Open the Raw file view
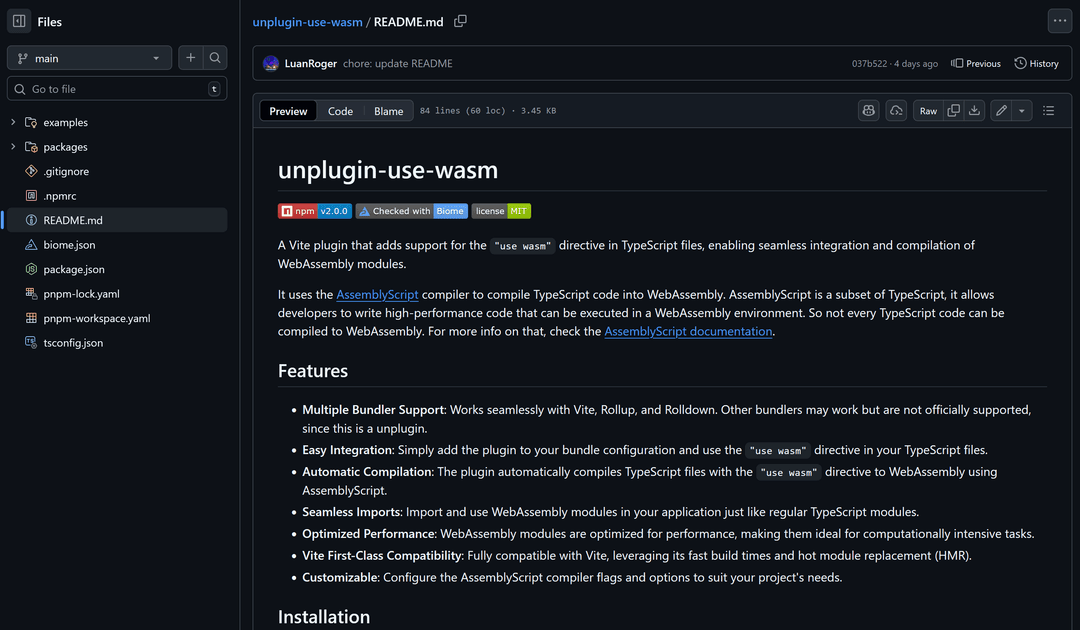 click(927, 110)
